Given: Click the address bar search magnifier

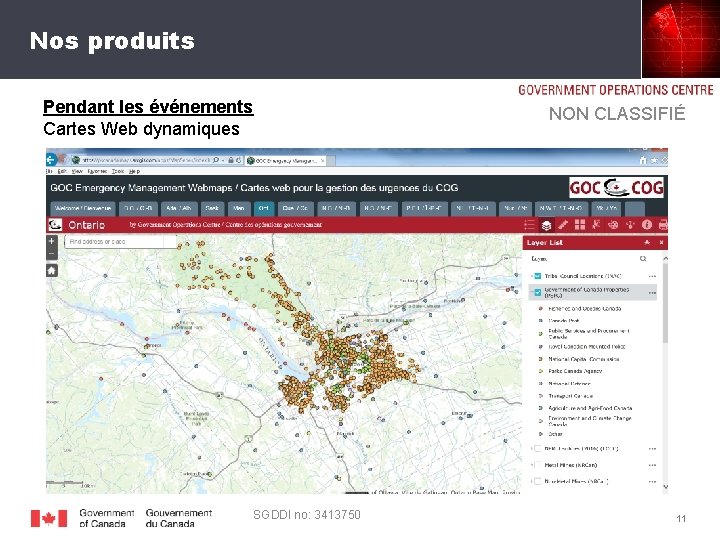Looking at the screenshot, I should (216, 160).
